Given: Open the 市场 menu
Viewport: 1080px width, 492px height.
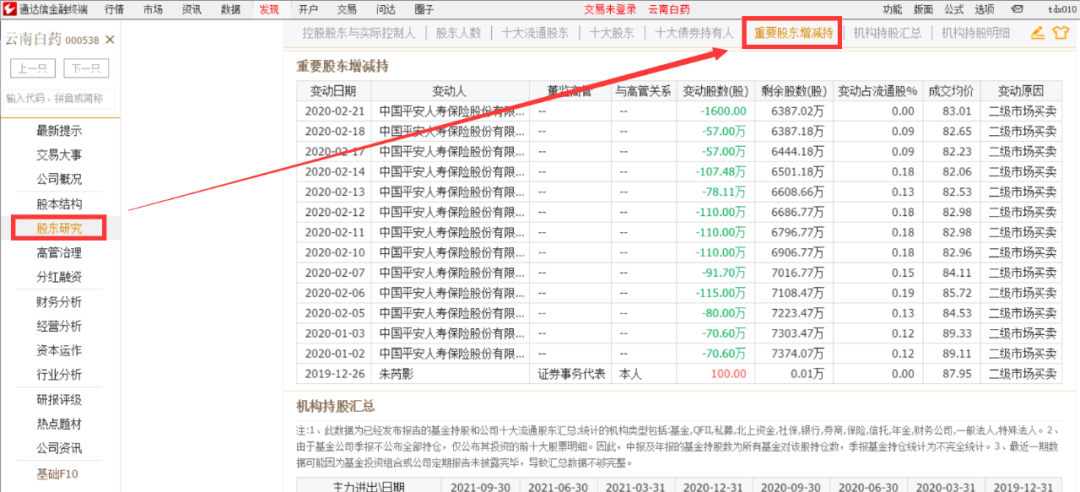Looking at the screenshot, I should [154, 9].
